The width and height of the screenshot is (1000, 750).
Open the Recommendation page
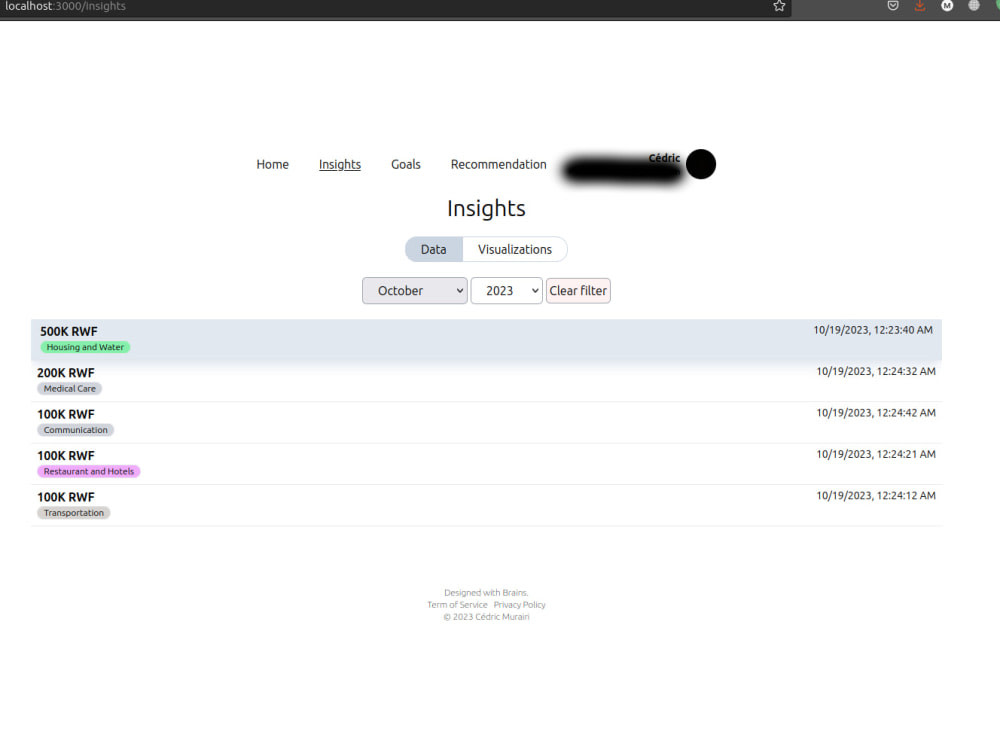[x=499, y=165]
